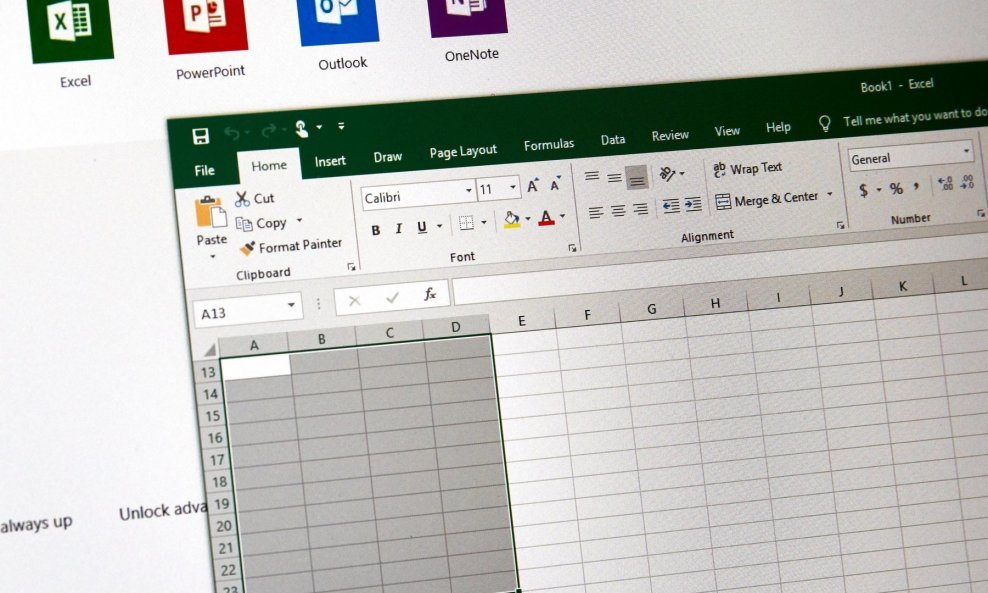Expand the Fill Color dropdown arrow
This screenshot has width=988, height=593.
coord(527,219)
